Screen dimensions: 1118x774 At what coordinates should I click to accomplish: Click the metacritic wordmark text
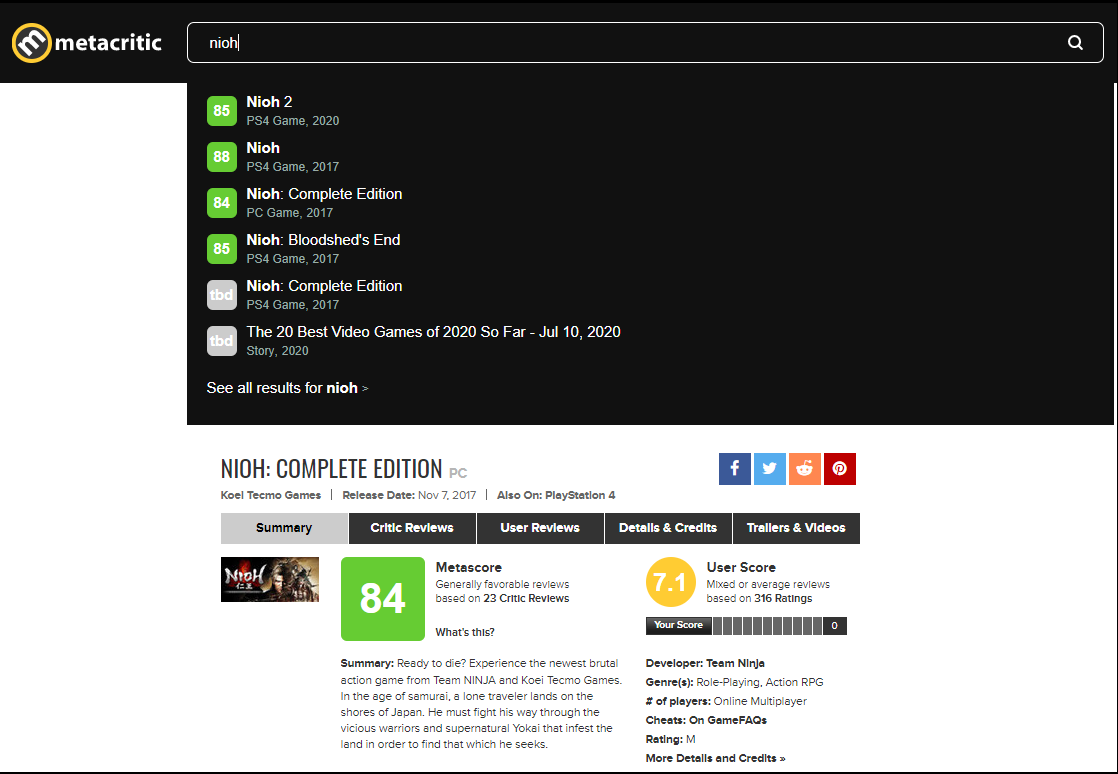108,43
